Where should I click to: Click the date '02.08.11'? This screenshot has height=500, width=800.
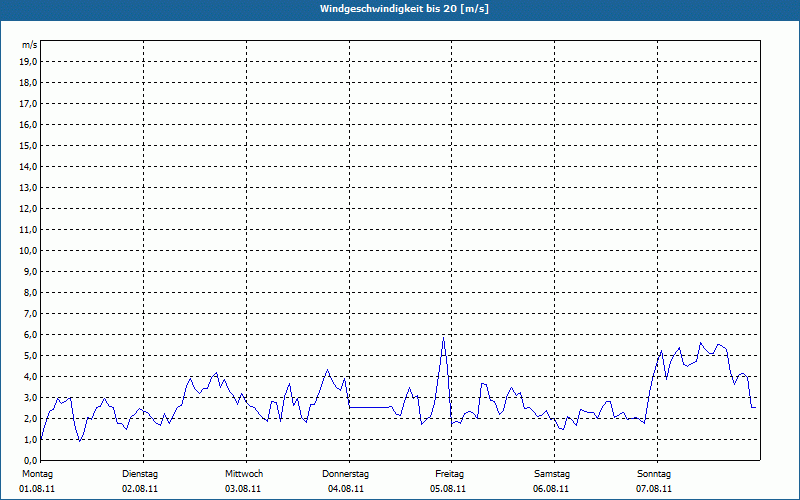tap(140, 489)
